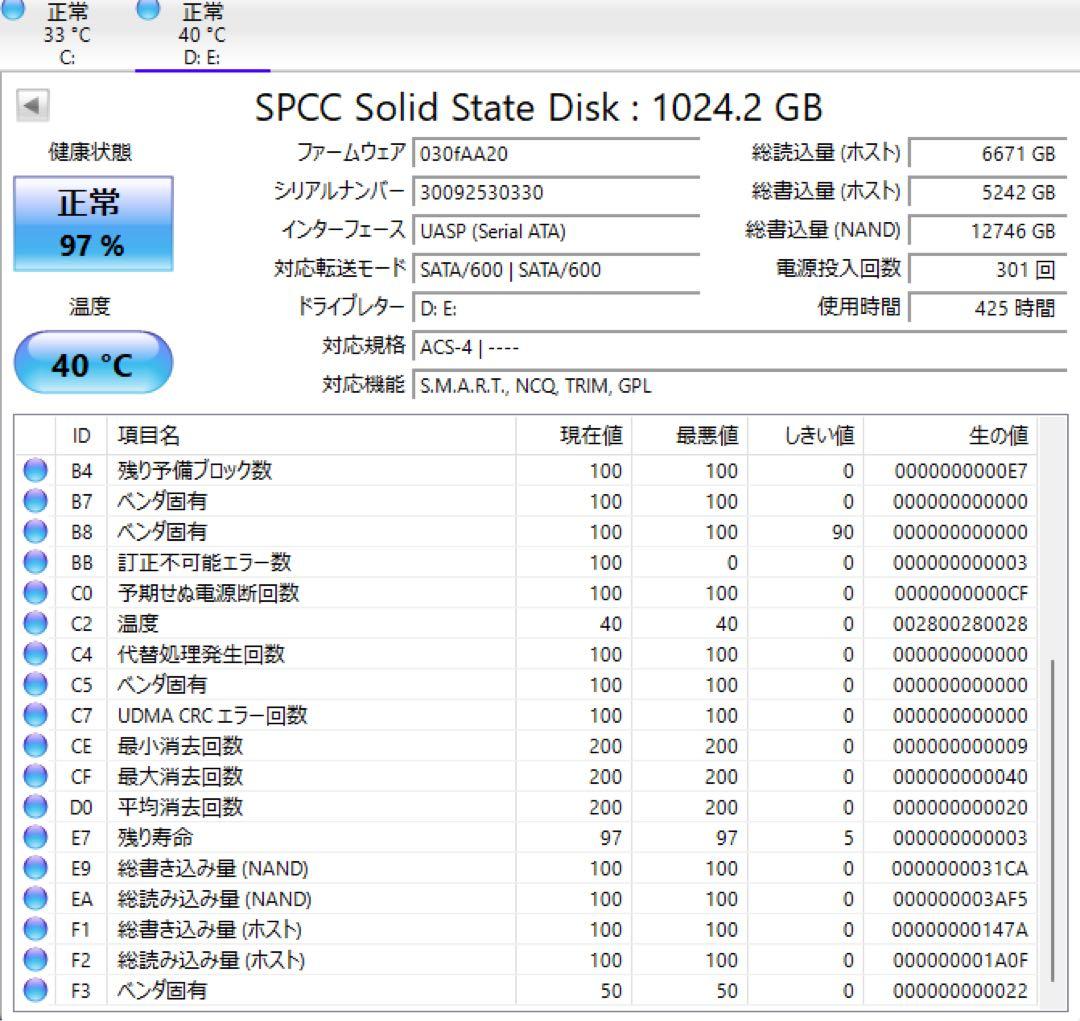
Task: Select the C: drive tab at 33 °C
Action: coord(67,34)
